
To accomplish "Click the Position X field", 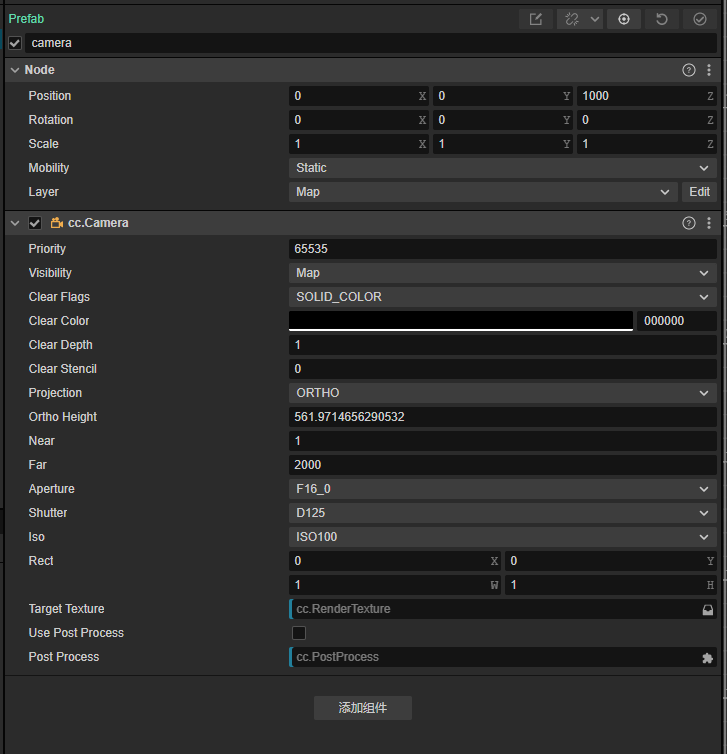I will coord(359,96).
